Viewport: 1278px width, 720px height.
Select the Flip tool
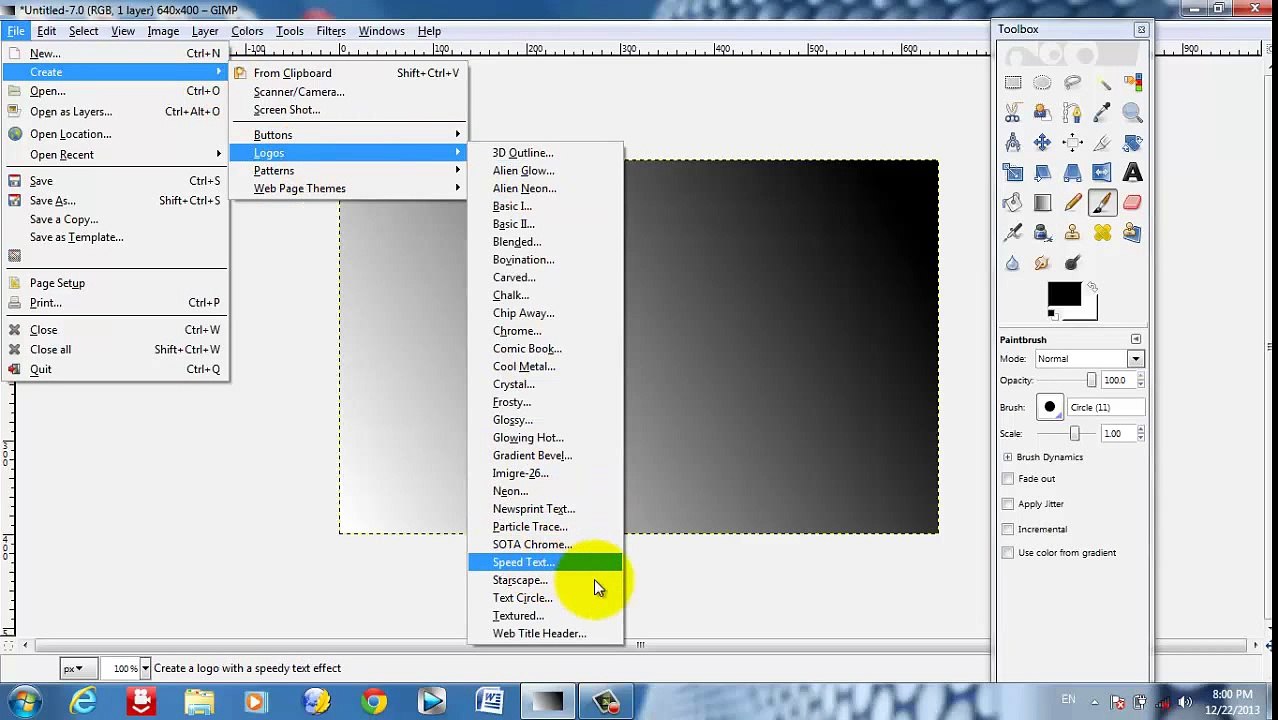click(1102, 173)
